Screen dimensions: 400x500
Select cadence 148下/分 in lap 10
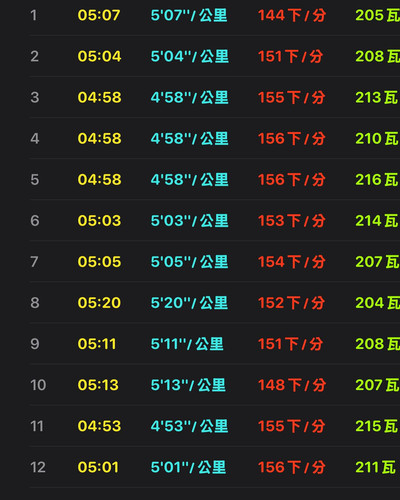coord(292,385)
